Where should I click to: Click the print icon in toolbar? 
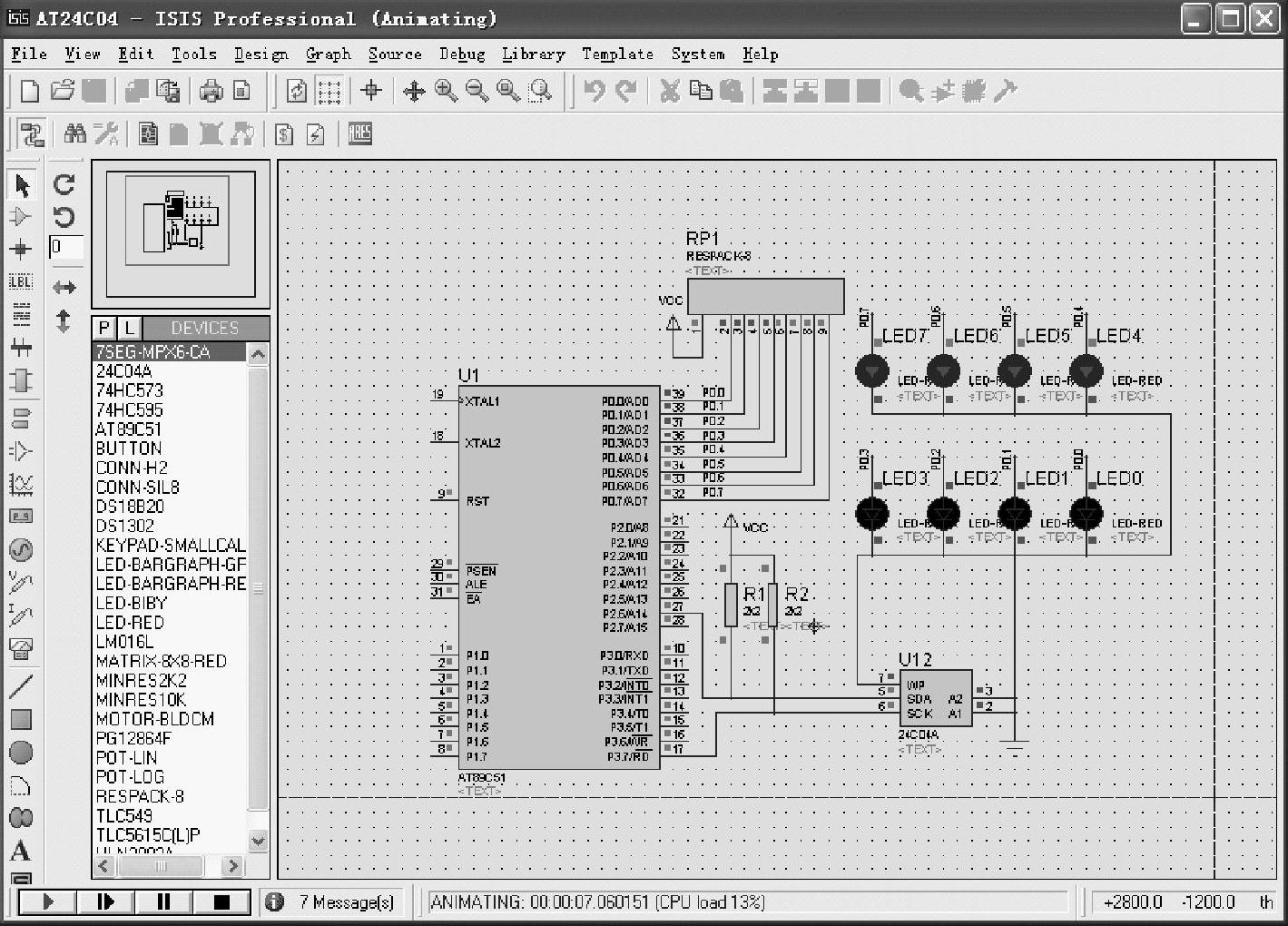[211, 91]
